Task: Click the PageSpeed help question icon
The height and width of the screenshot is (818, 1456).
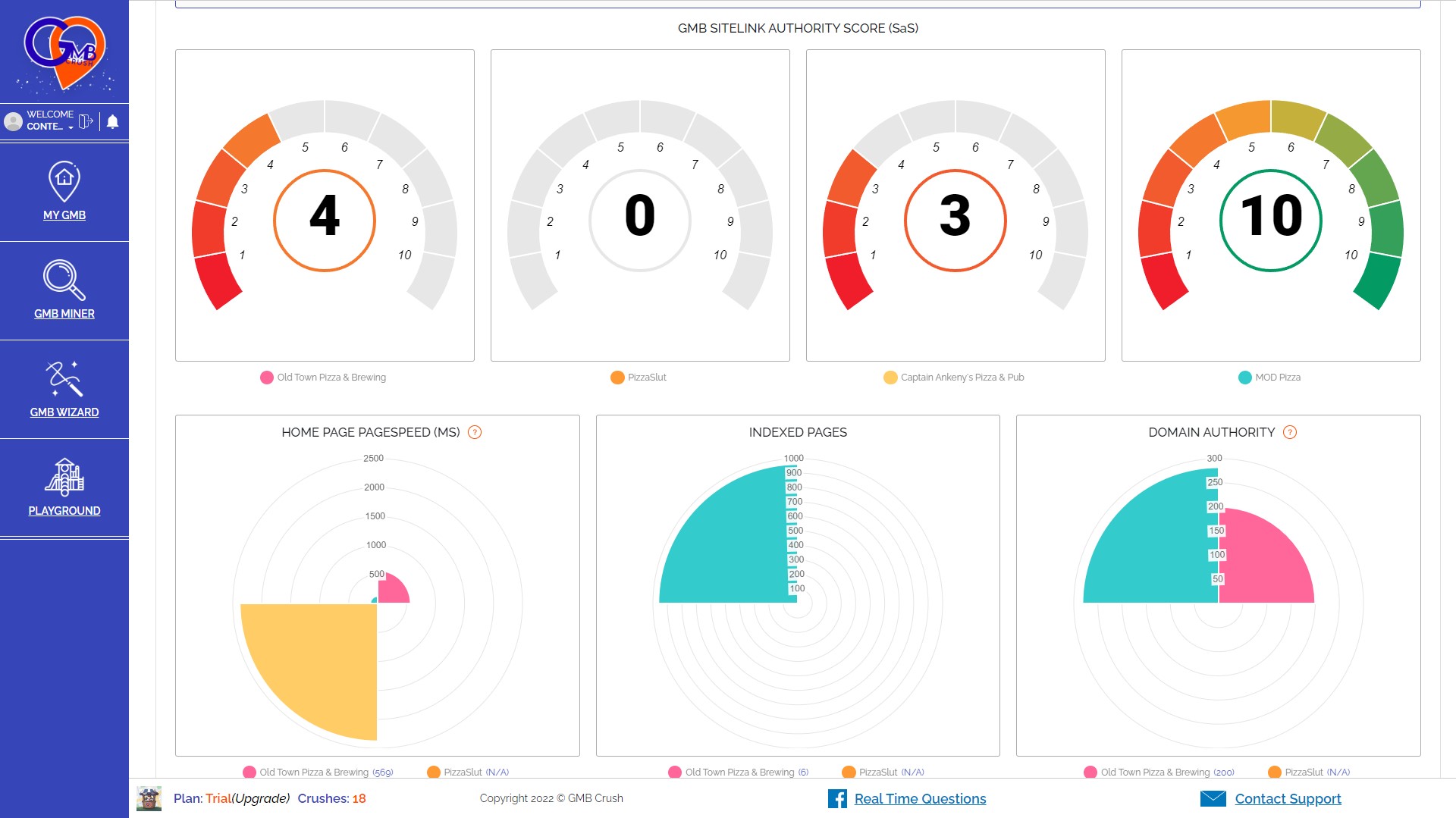Action: click(475, 432)
